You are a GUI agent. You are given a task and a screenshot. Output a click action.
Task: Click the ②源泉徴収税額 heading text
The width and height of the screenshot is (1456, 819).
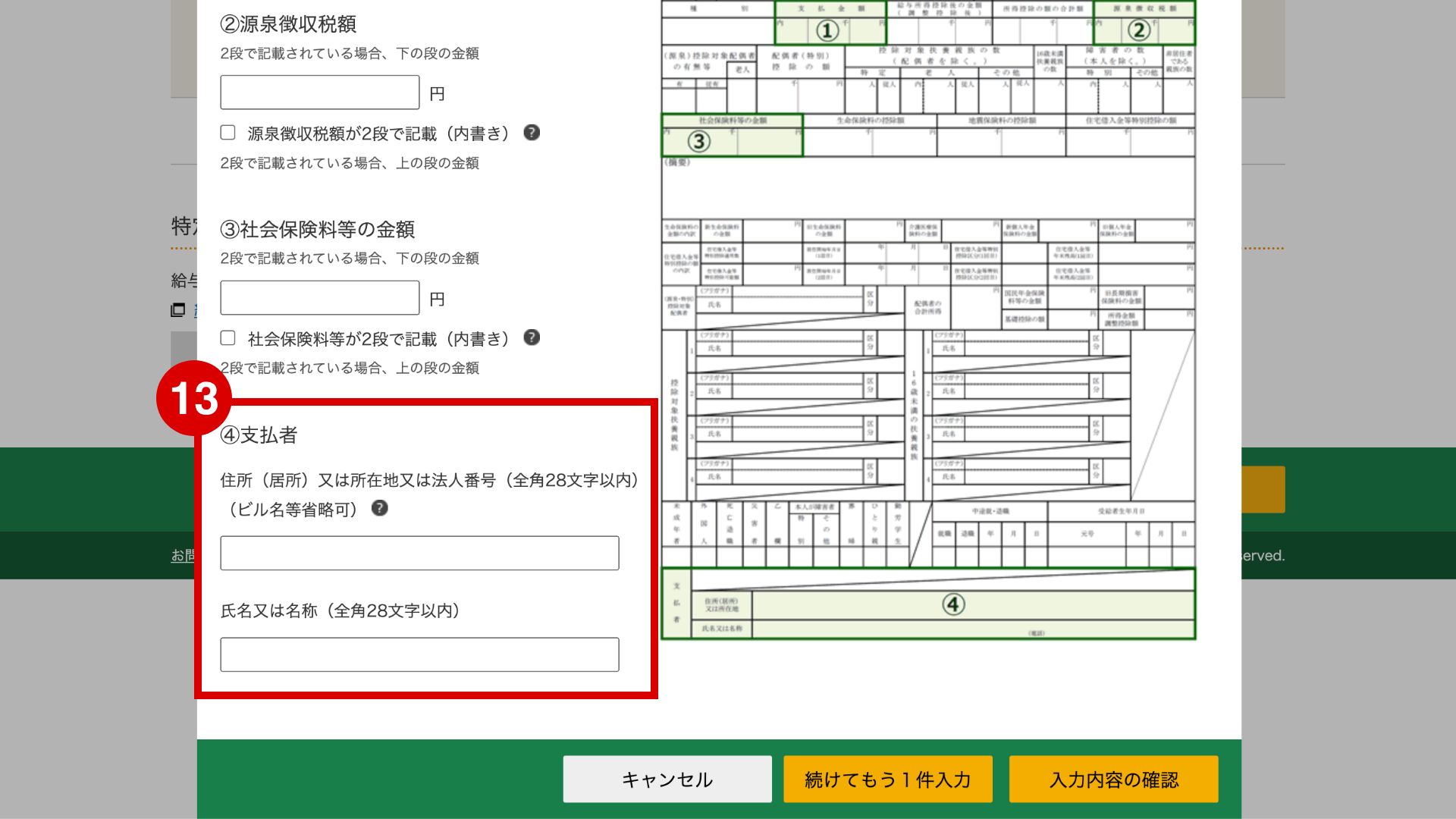click(288, 24)
